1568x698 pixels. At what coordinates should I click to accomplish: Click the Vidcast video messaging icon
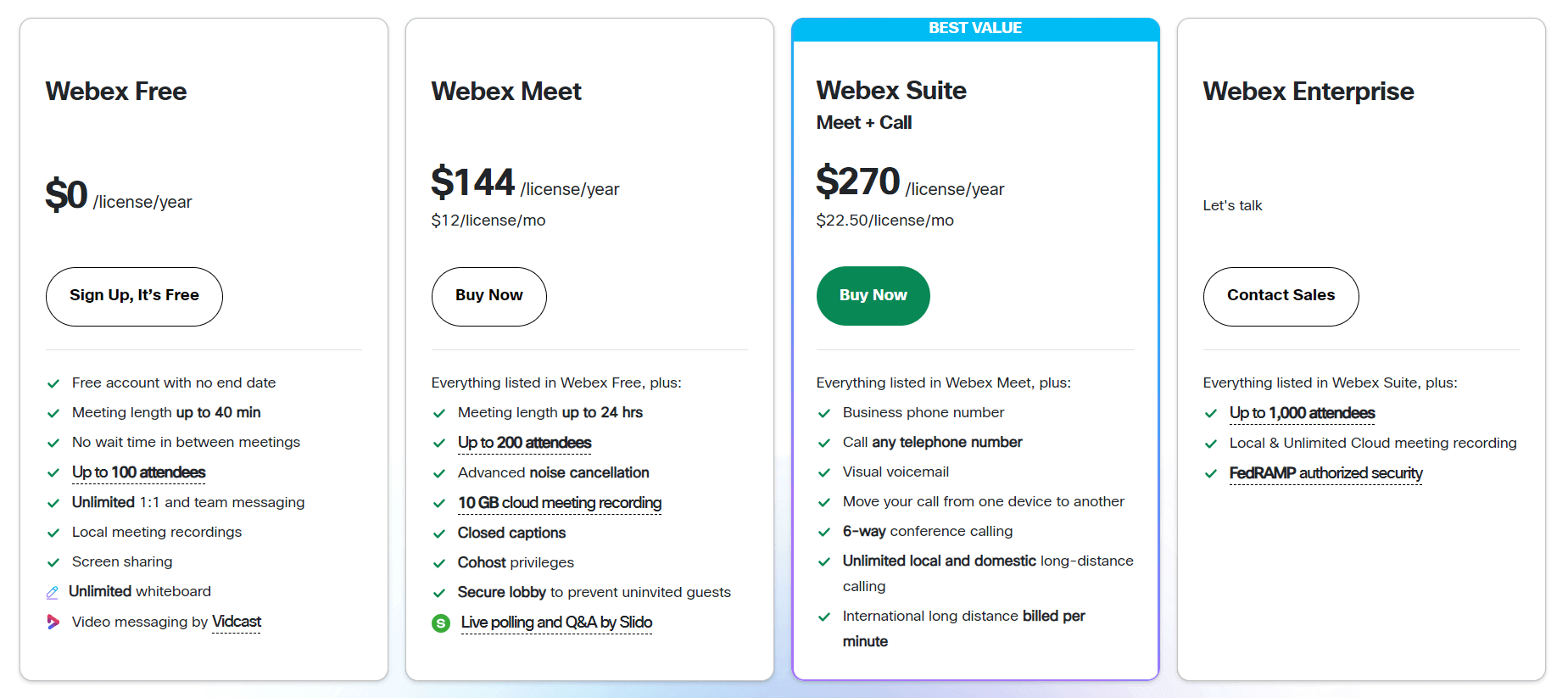point(53,622)
